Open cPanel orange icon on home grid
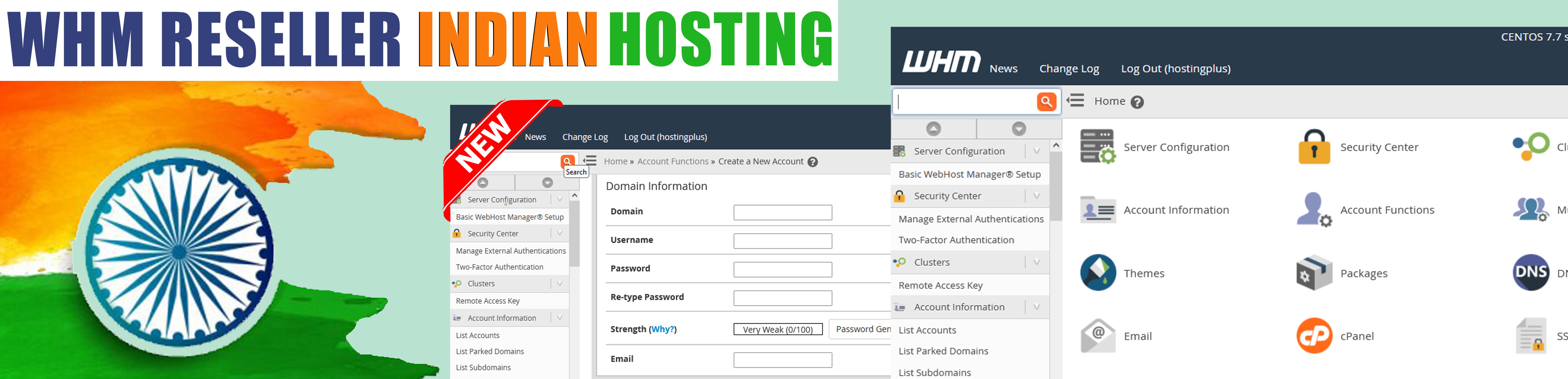The width and height of the screenshot is (1568, 379). coord(1314,336)
